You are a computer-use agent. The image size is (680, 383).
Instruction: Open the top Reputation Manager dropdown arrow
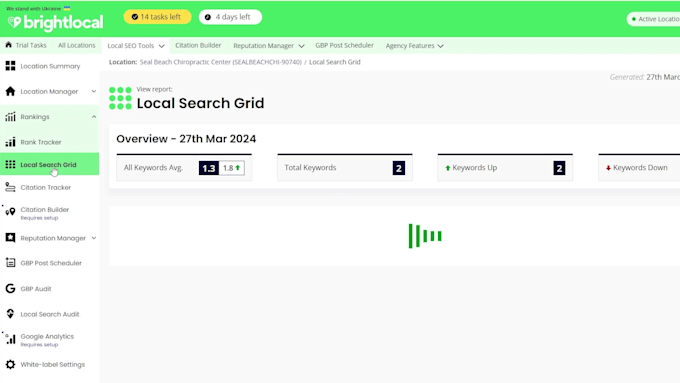point(301,46)
